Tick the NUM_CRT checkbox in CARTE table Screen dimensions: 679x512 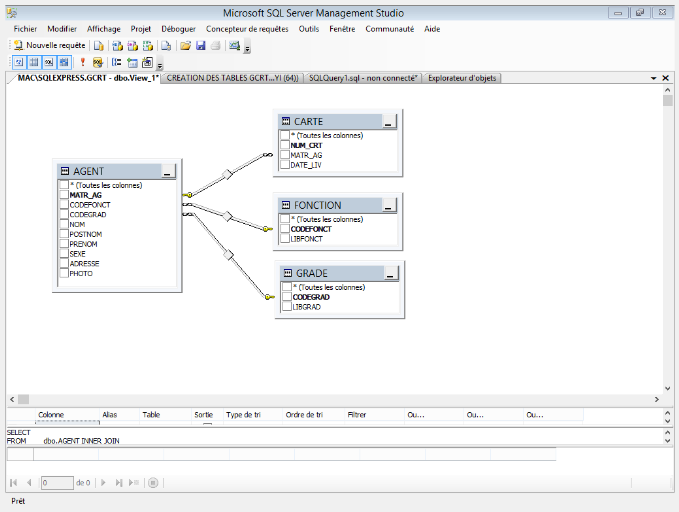285,145
